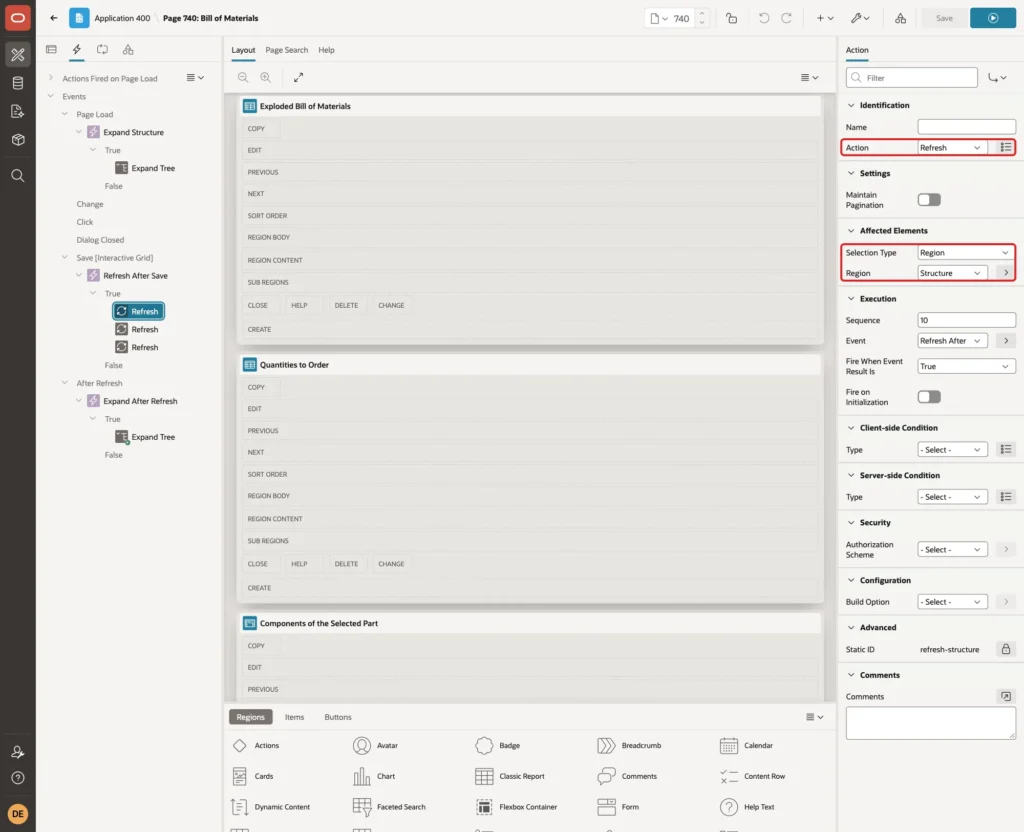Go back with the left arrow
The height and width of the screenshot is (832, 1024).
pos(54,18)
